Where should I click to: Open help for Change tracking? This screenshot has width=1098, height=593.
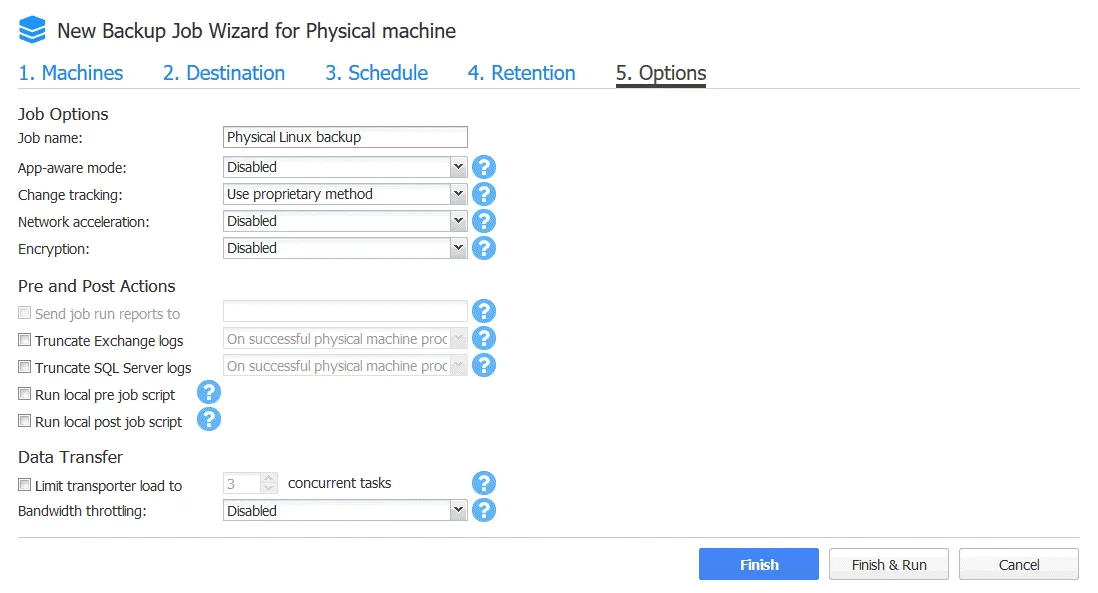(484, 194)
